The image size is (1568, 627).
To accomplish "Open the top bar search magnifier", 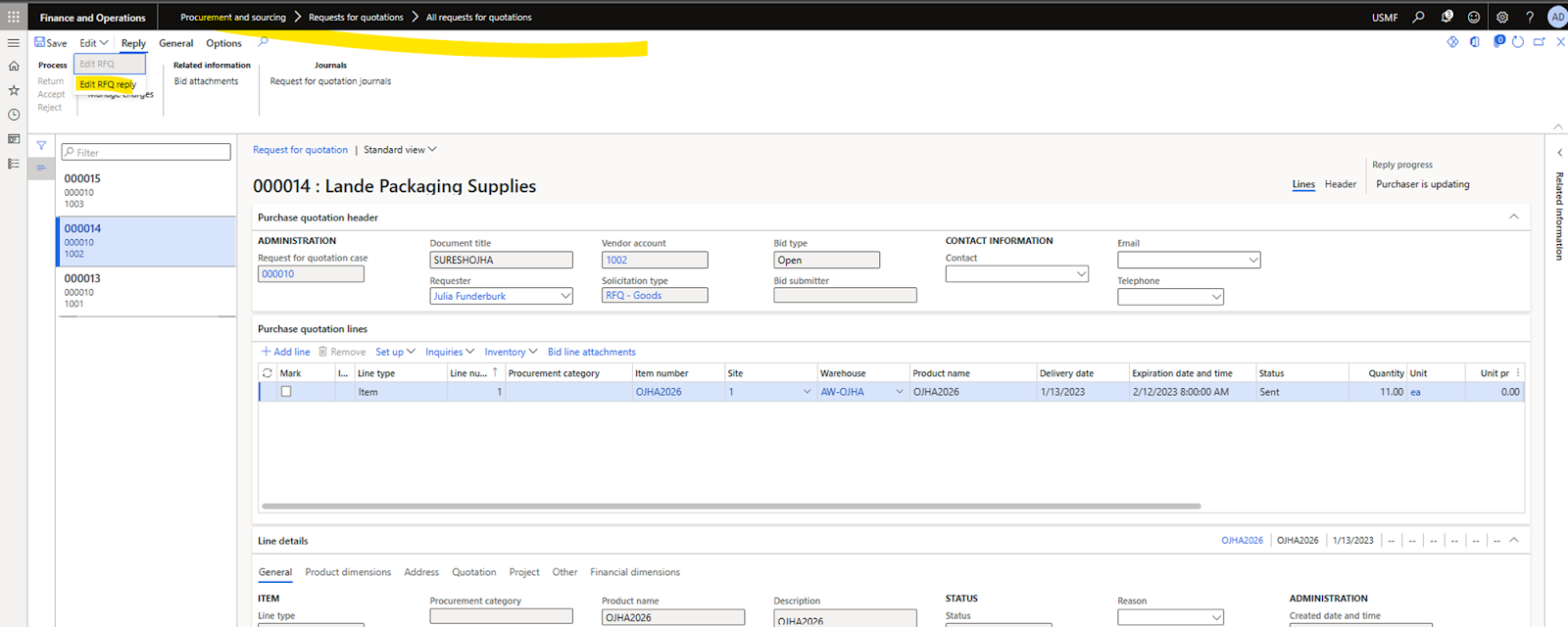I will 1418,17.
